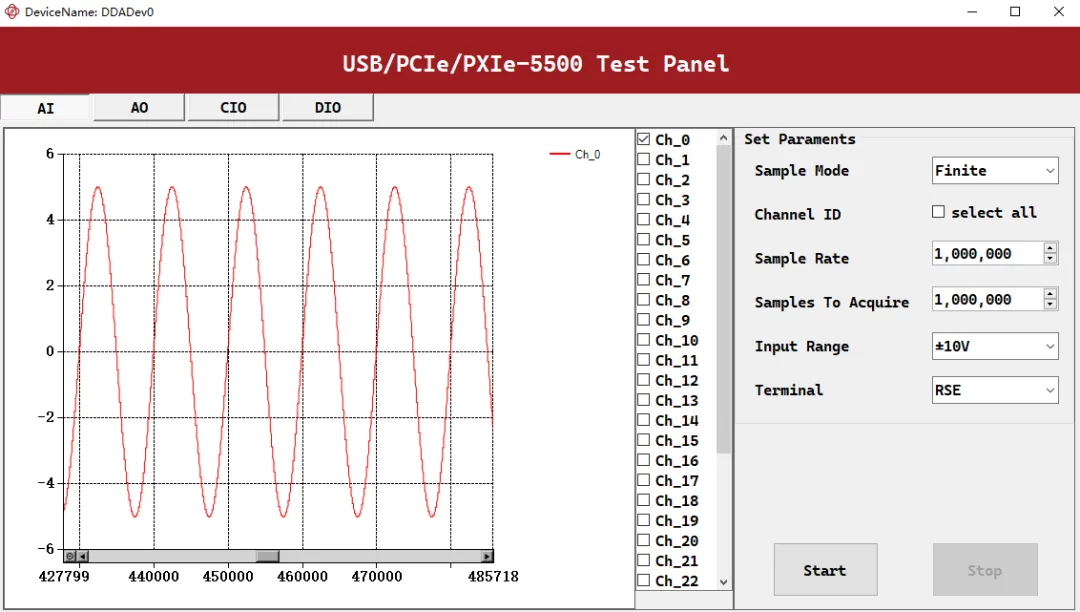1080x612 pixels.
Task: Tick the Ch_18 channel checkbox
Action: pos(643,500)
